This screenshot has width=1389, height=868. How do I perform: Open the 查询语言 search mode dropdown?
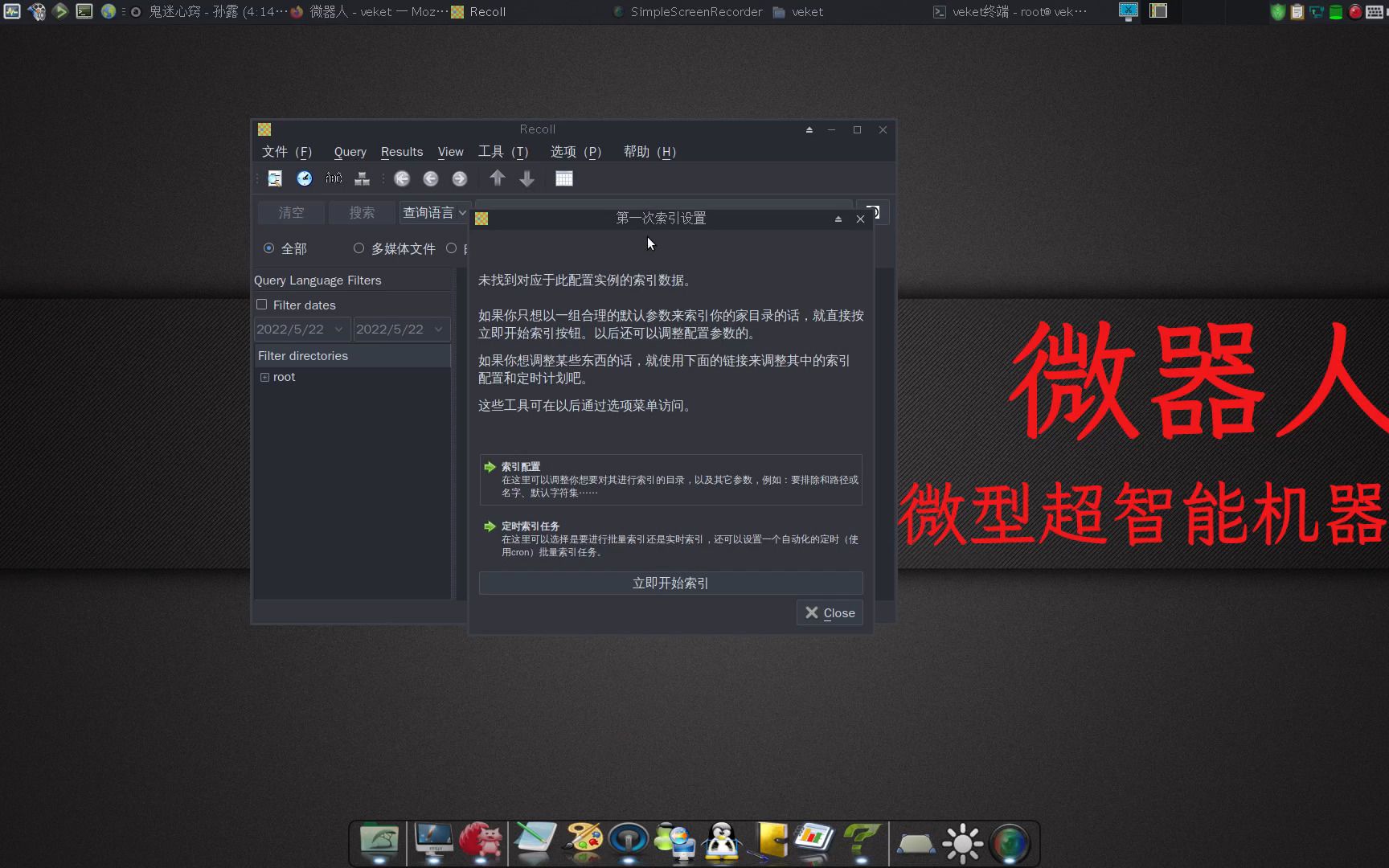pyautogui.click(x=434, y=212)
